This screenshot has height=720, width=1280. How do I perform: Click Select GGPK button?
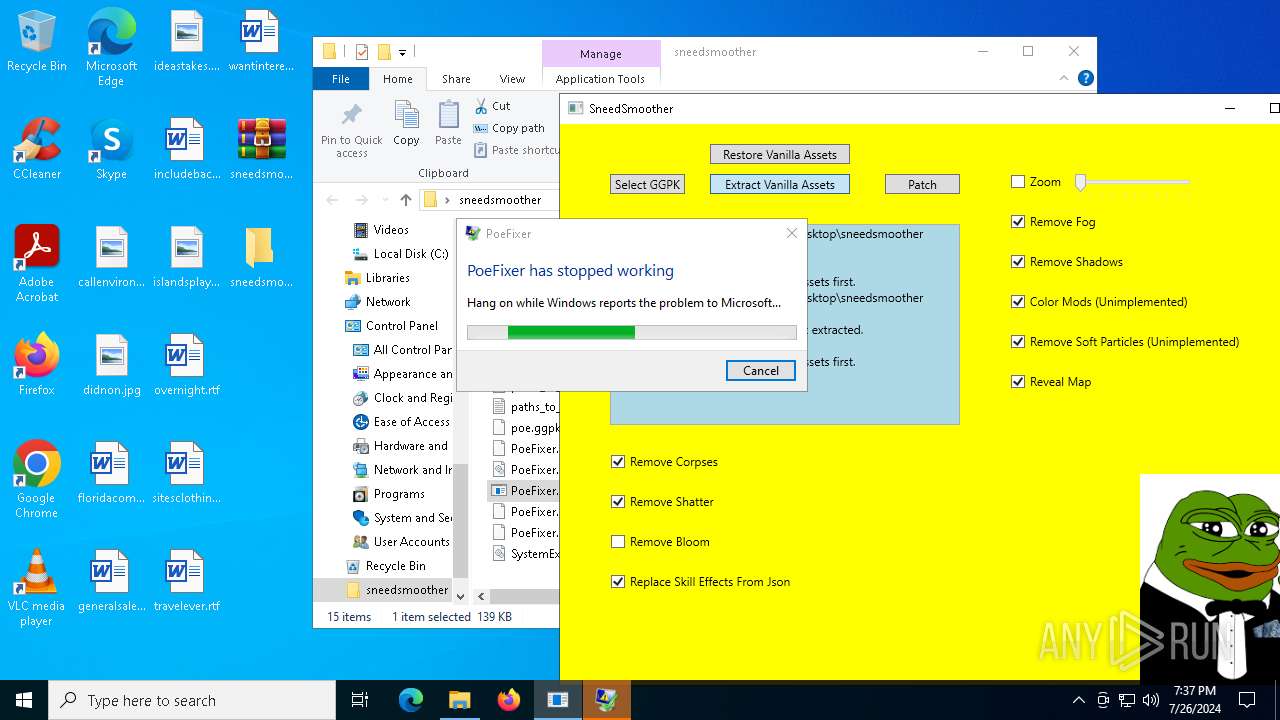[647, 184]
